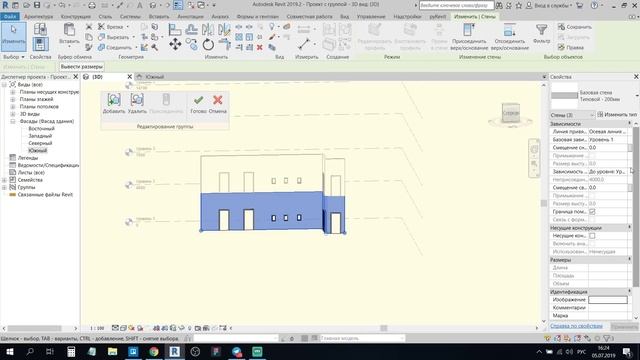
Task: Click Добавить to add element to group
Action: pos(114,103)
